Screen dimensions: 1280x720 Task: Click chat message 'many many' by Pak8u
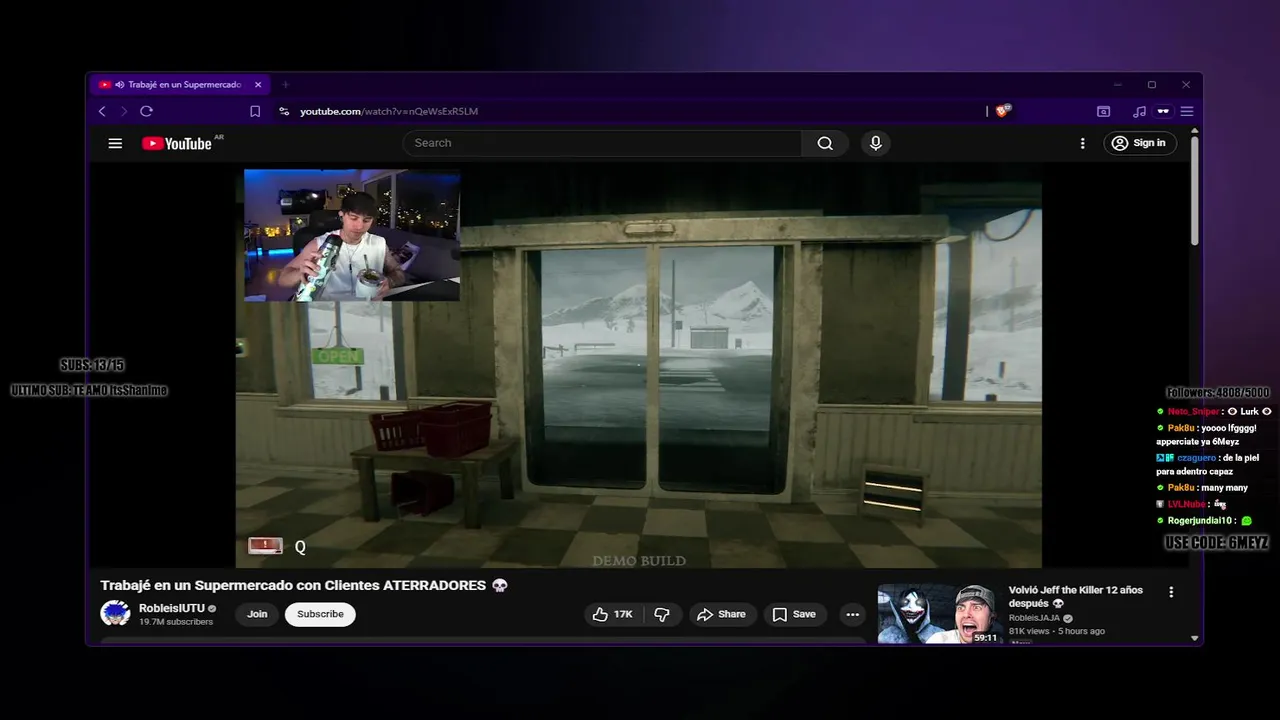(1202, 487)
